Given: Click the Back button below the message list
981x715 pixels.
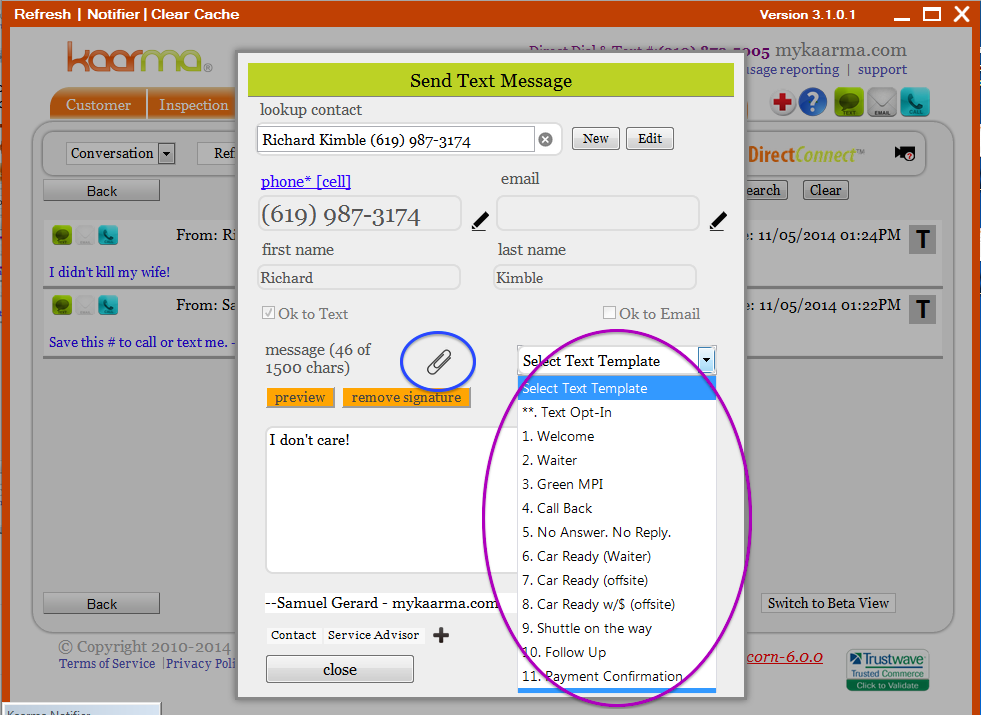Looking at the screenshot, I should coord(101,604).
